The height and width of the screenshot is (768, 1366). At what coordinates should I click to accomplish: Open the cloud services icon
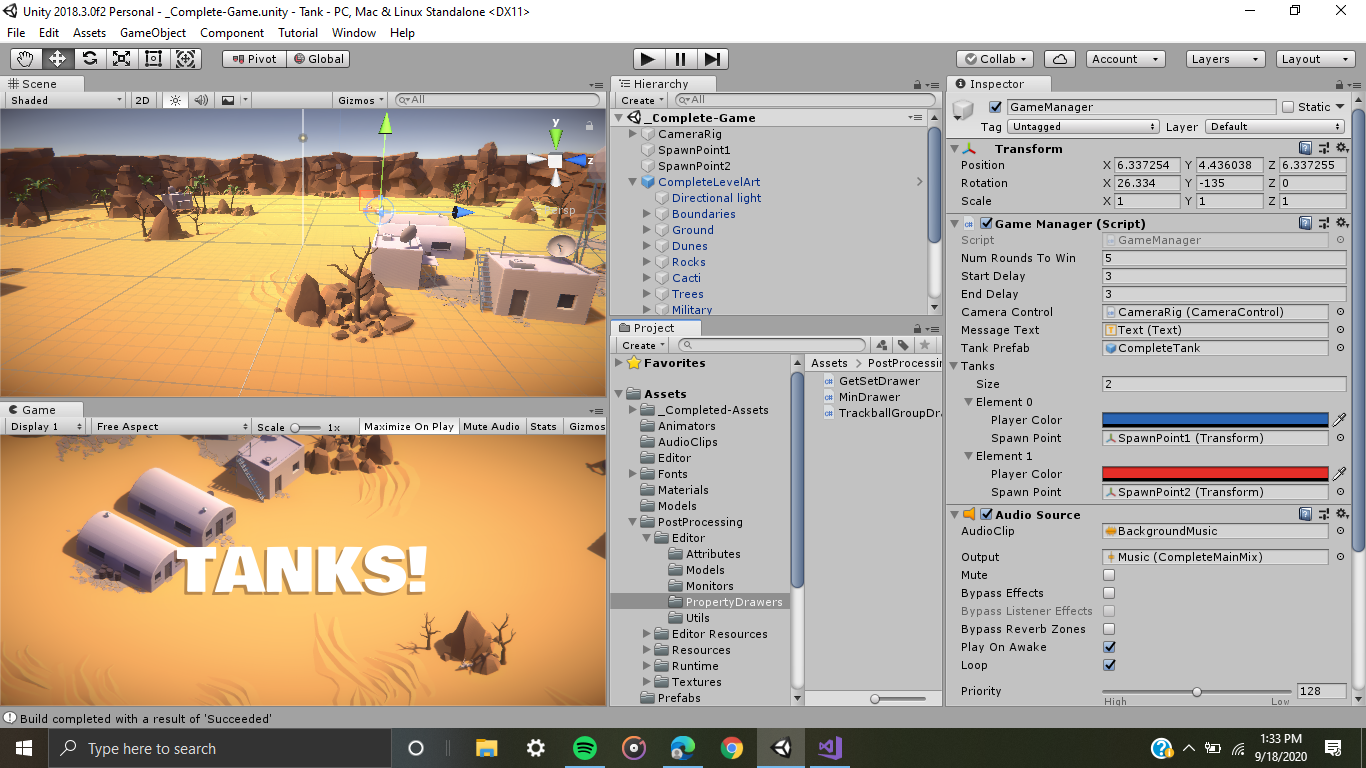[x=1060, y=59]
